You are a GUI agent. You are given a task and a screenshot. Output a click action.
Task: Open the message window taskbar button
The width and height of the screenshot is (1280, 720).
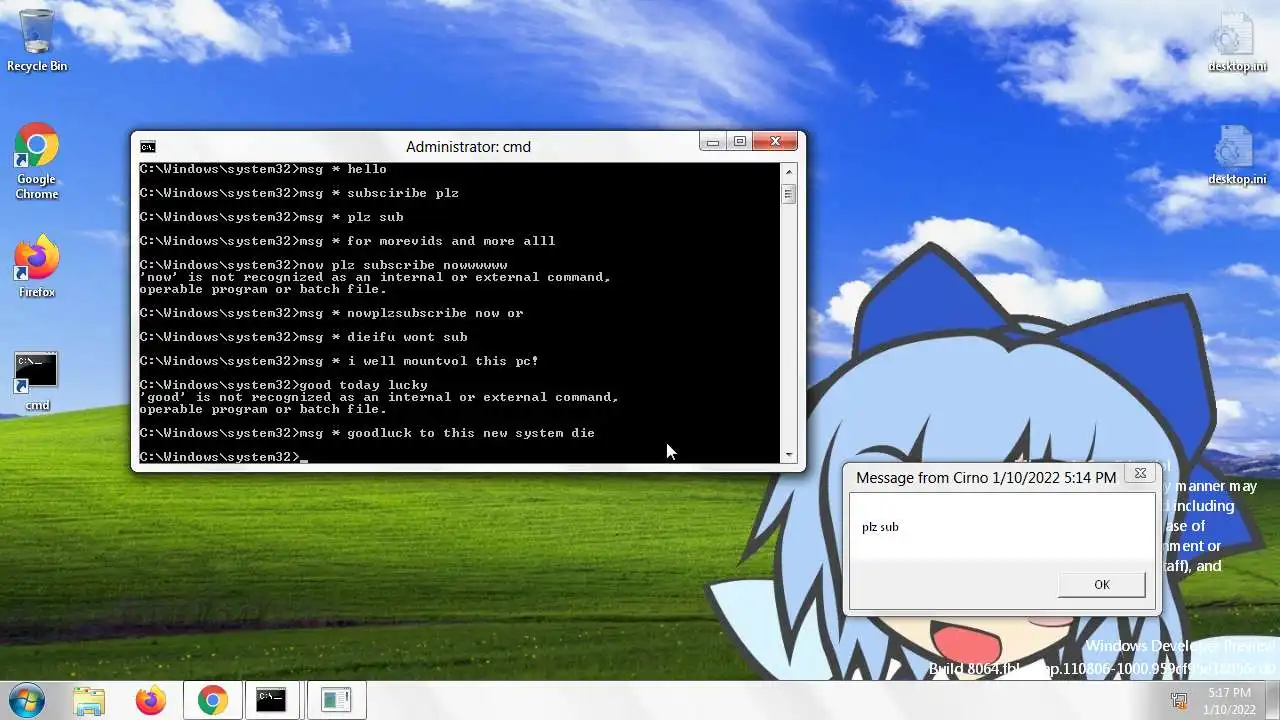pos(336,700)
